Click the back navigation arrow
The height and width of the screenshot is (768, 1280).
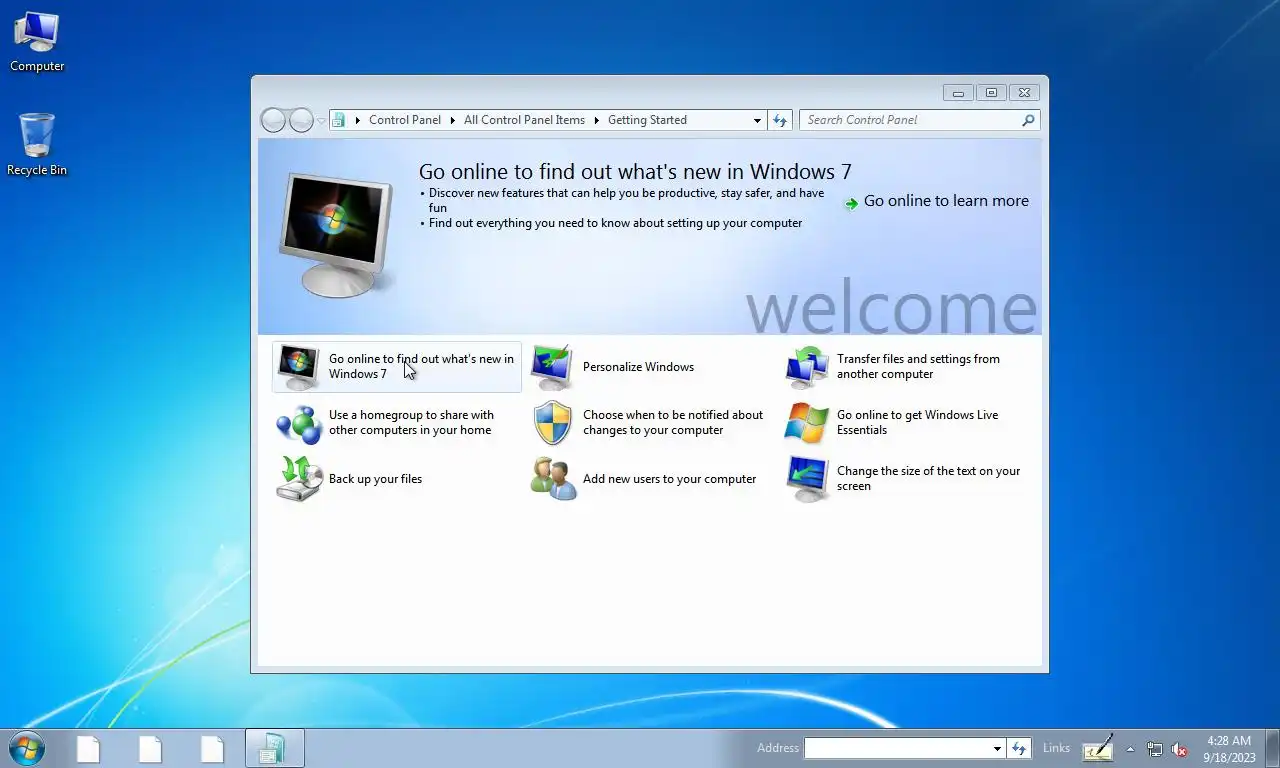point(273,120)
